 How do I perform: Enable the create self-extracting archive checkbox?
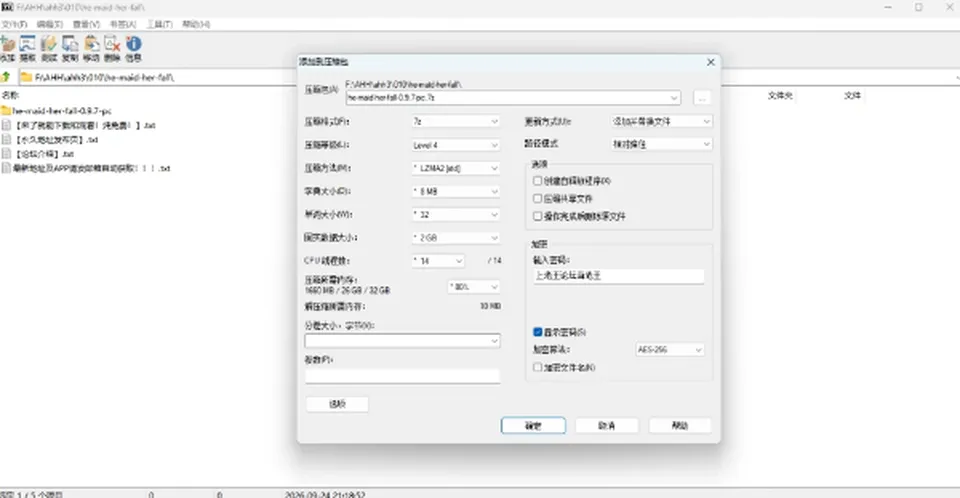(538, 181)
